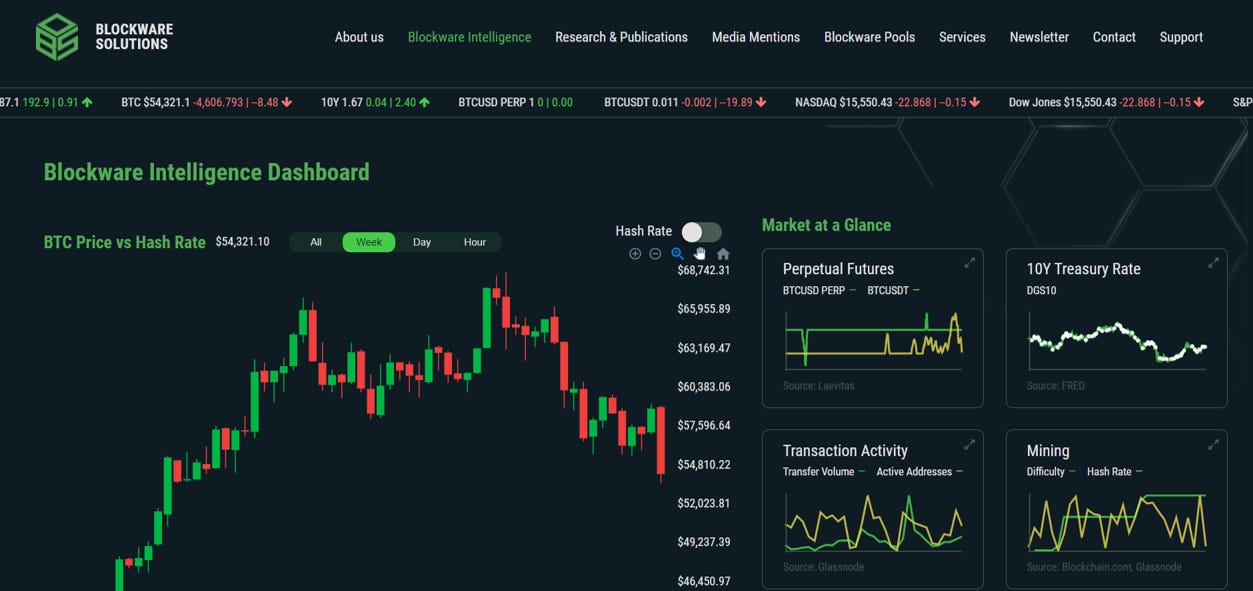The image size is (1253, 591).
Task: Click the Blockware Intelligence Dashboard heading
Action: pos(206,172)
